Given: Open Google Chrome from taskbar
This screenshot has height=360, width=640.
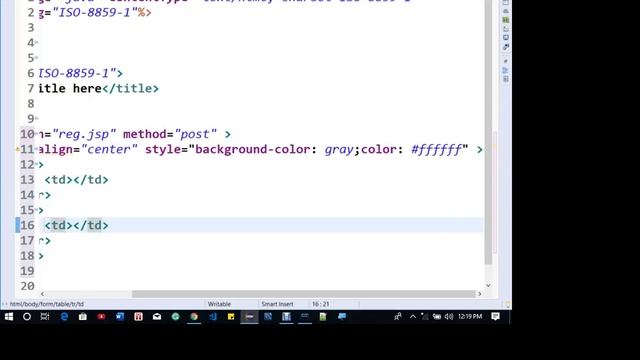Looking at the screenshot, I should (194, 316).
